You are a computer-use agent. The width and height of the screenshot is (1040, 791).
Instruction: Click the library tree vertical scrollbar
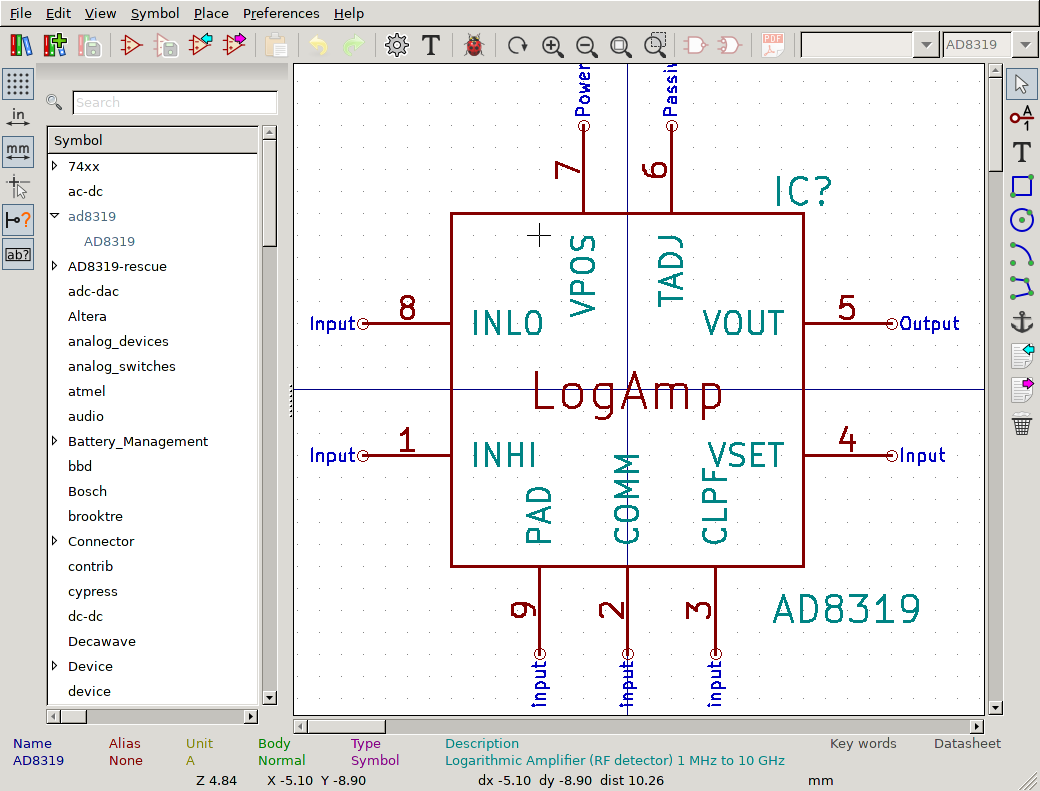[x=269, y=414]
